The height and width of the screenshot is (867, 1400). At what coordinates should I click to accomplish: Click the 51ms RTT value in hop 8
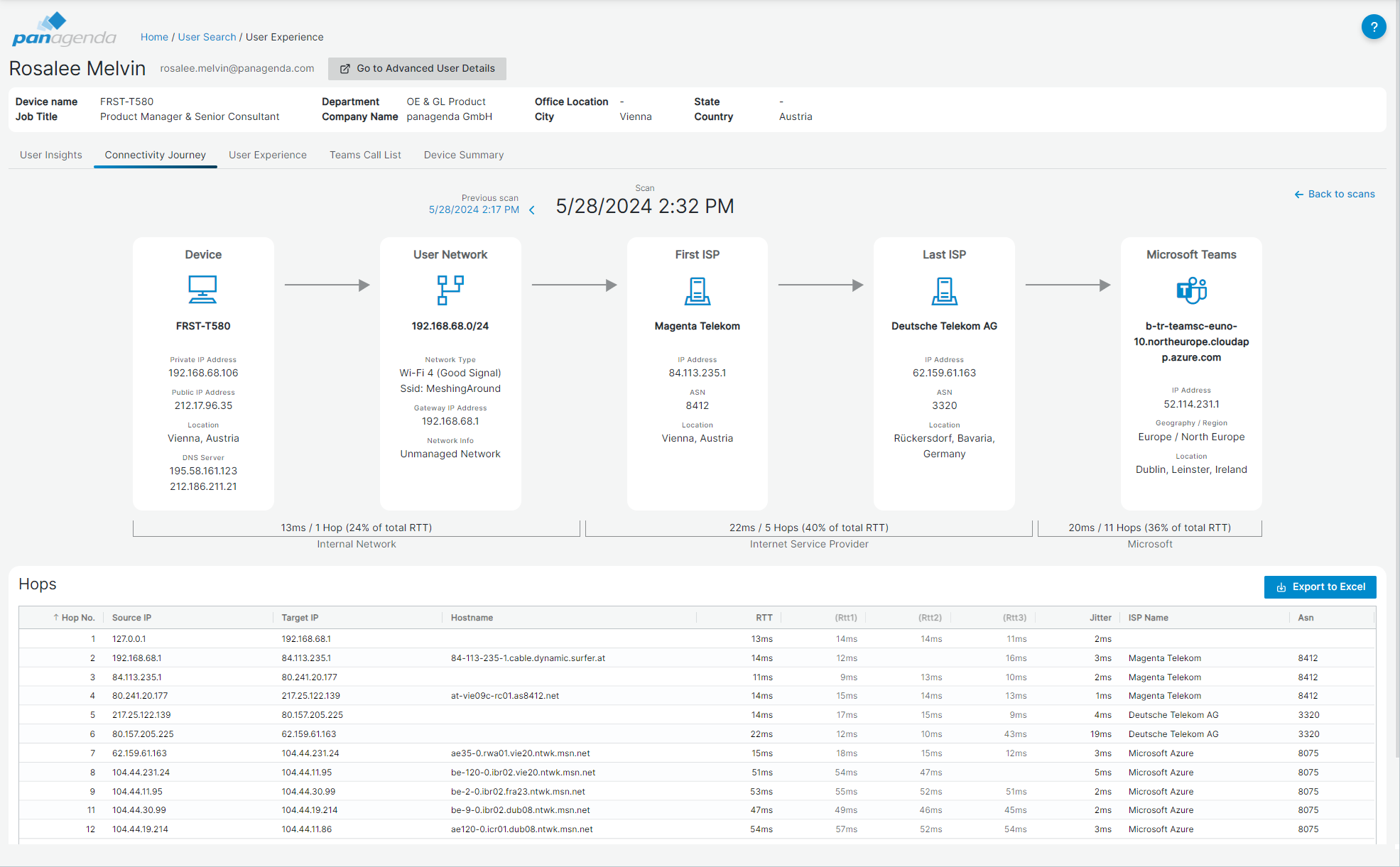762,773
